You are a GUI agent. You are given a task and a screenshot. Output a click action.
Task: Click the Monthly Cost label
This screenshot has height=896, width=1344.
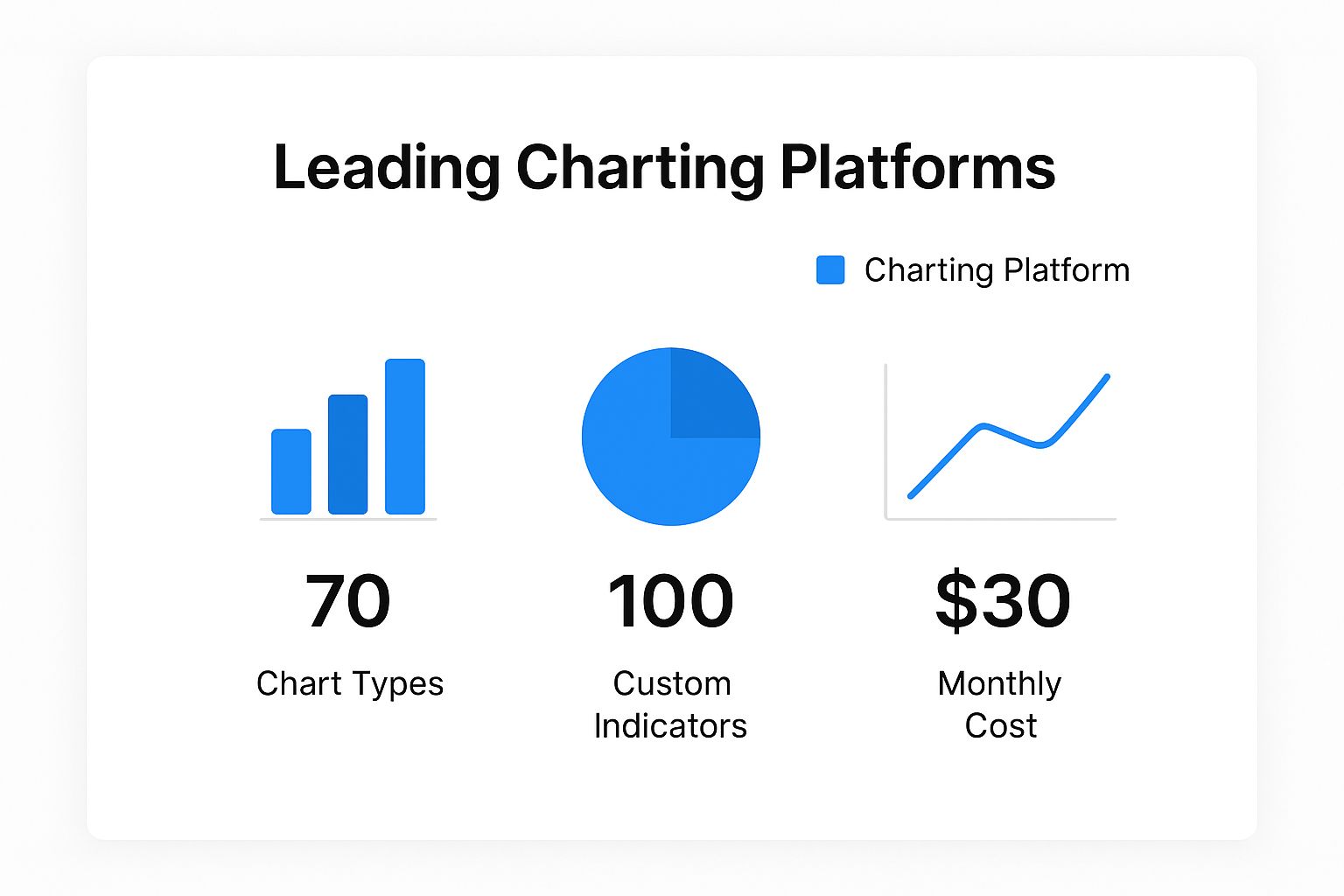tap(1000, 704)
